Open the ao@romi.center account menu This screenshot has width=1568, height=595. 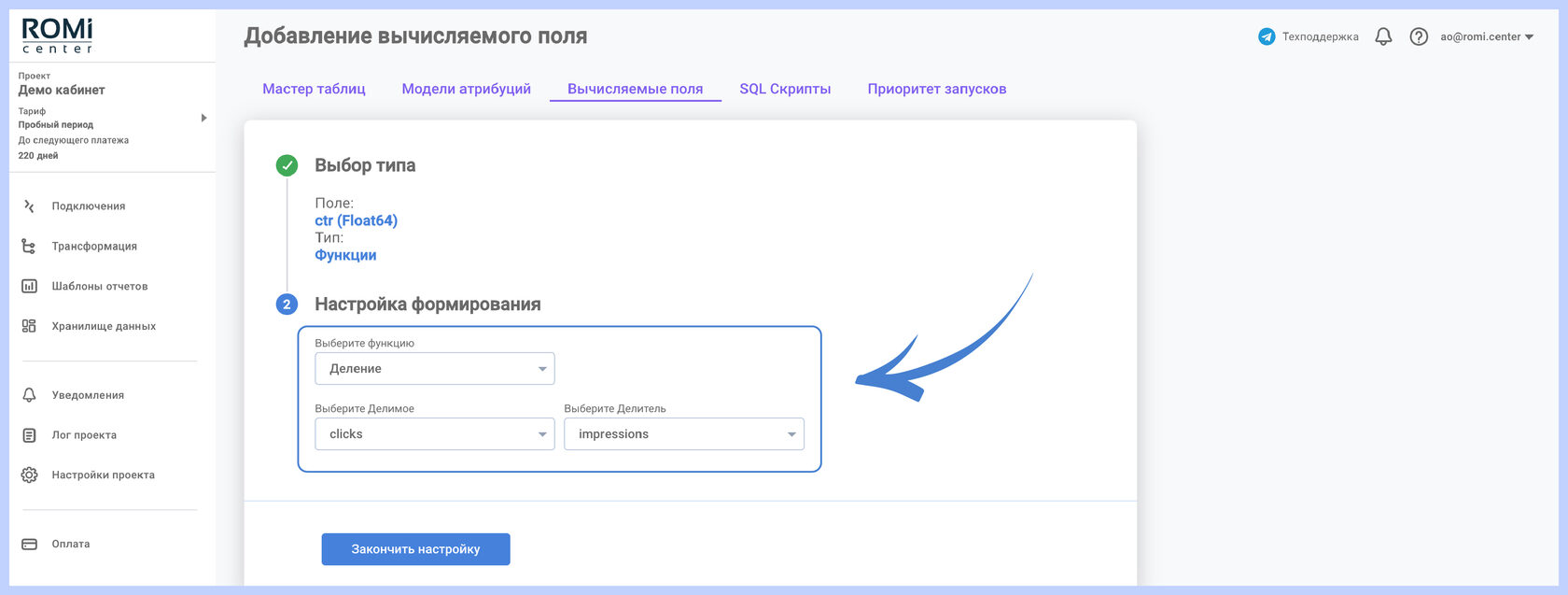click(1487, 36)
